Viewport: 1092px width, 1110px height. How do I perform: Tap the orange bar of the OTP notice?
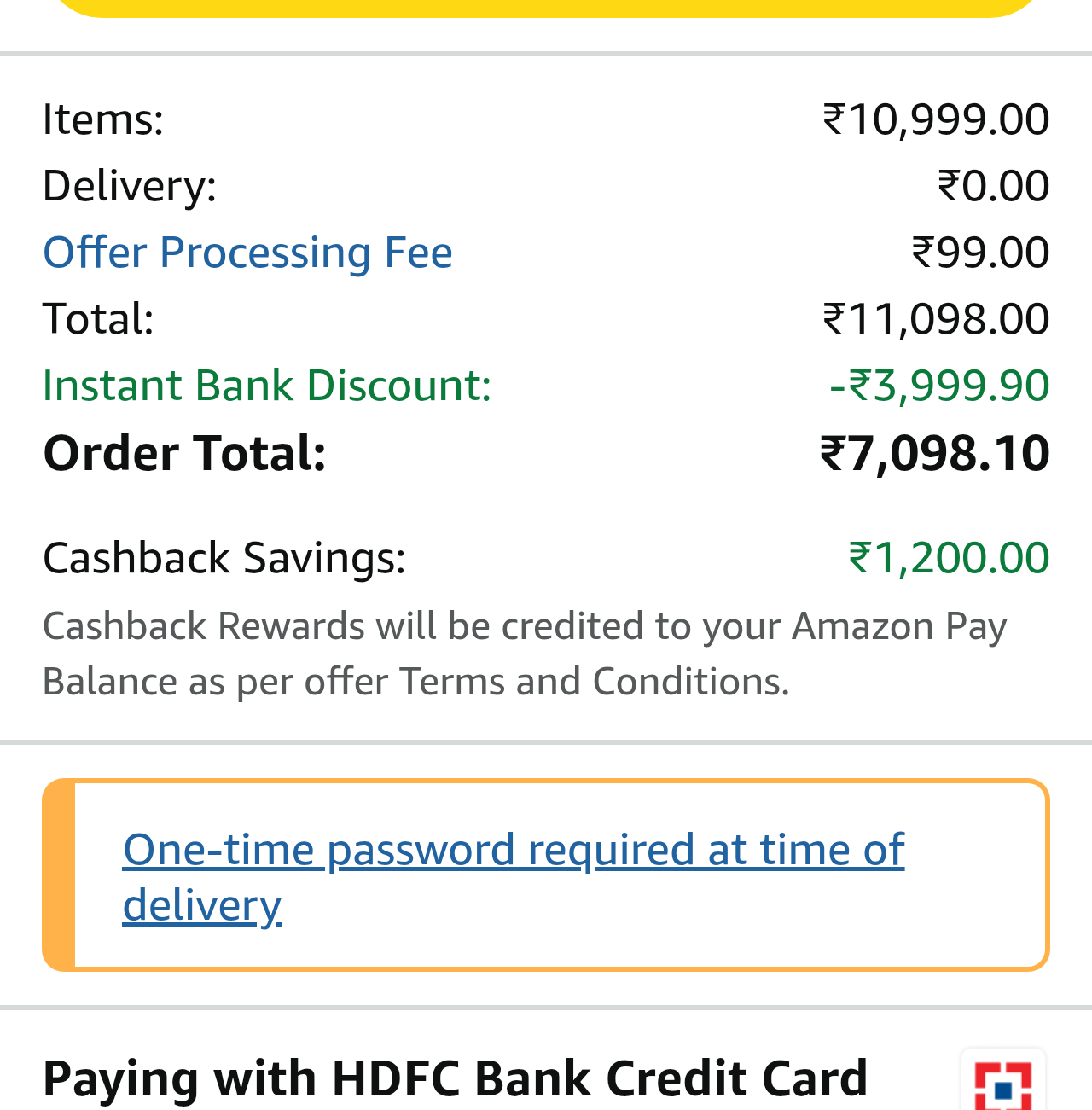coord(59,875)
